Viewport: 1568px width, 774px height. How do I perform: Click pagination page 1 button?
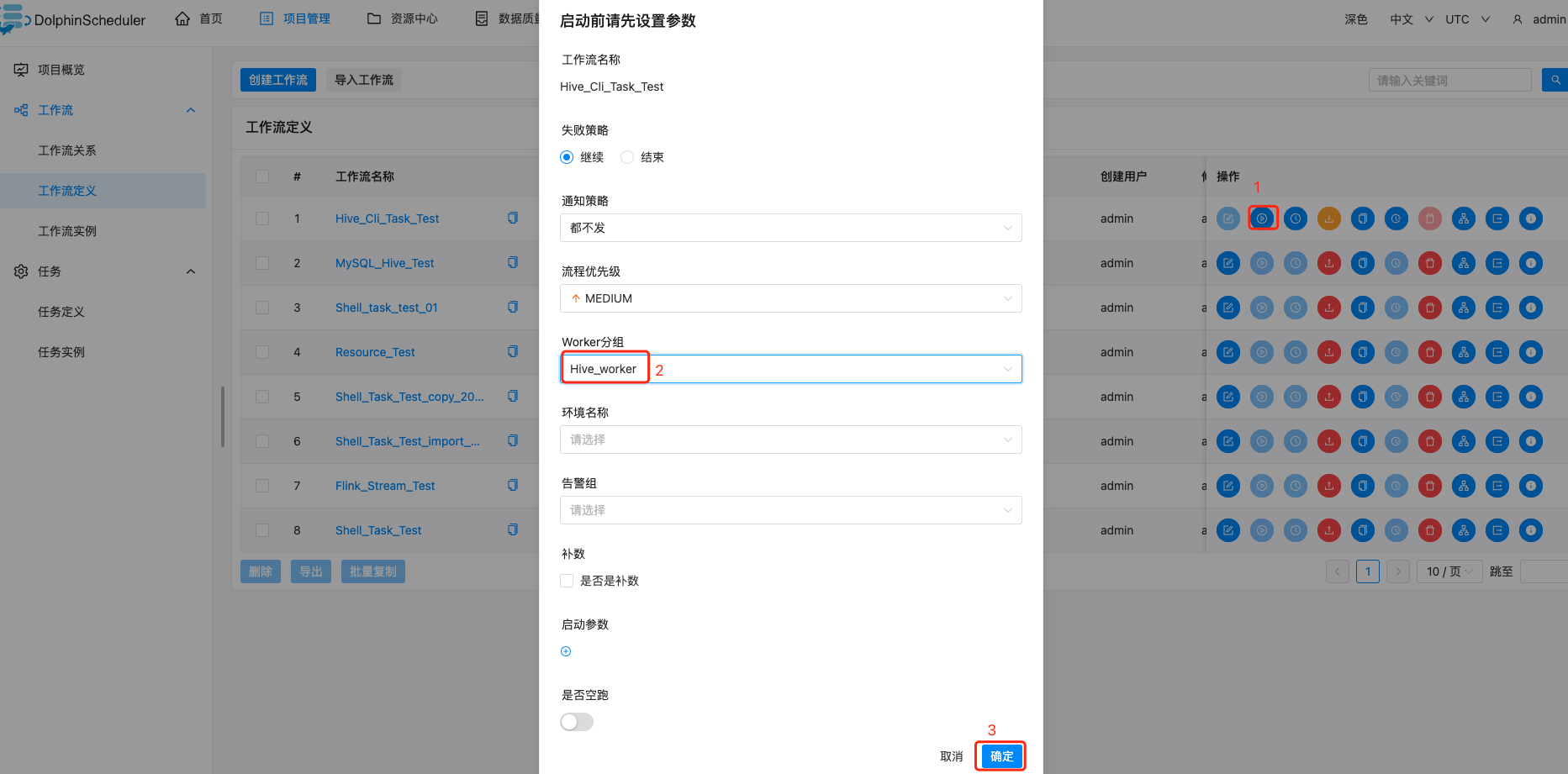click(x=1368, y=571)
